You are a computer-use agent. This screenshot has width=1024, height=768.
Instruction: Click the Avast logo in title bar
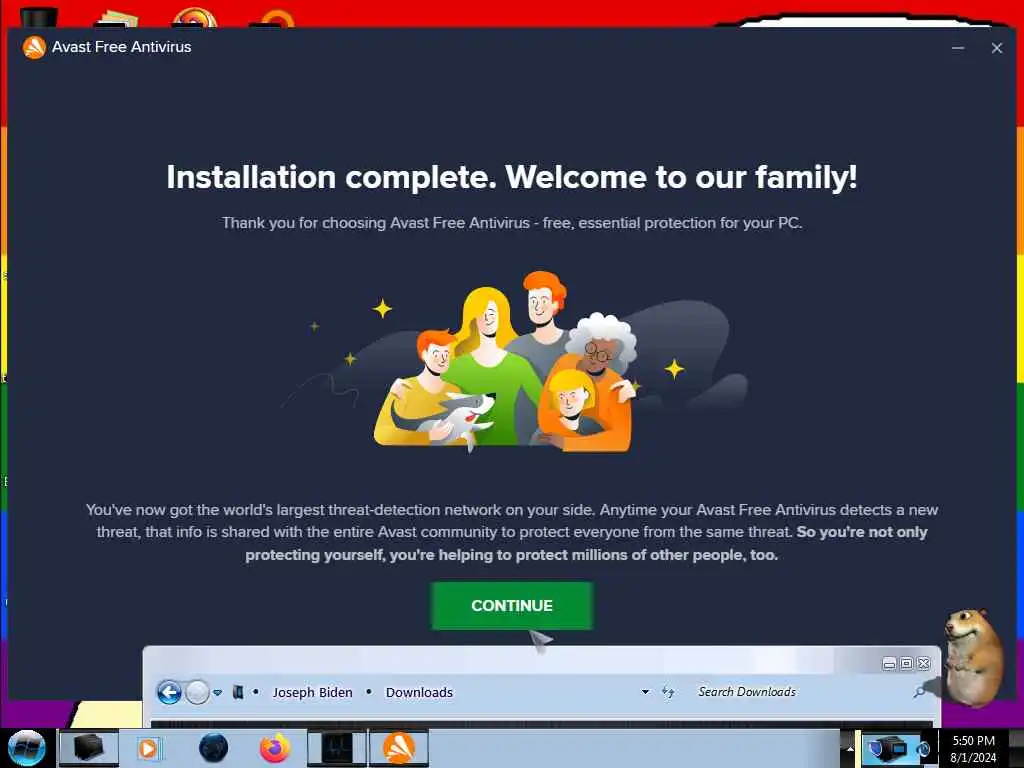pyautogui.click(x=34, y=47)
